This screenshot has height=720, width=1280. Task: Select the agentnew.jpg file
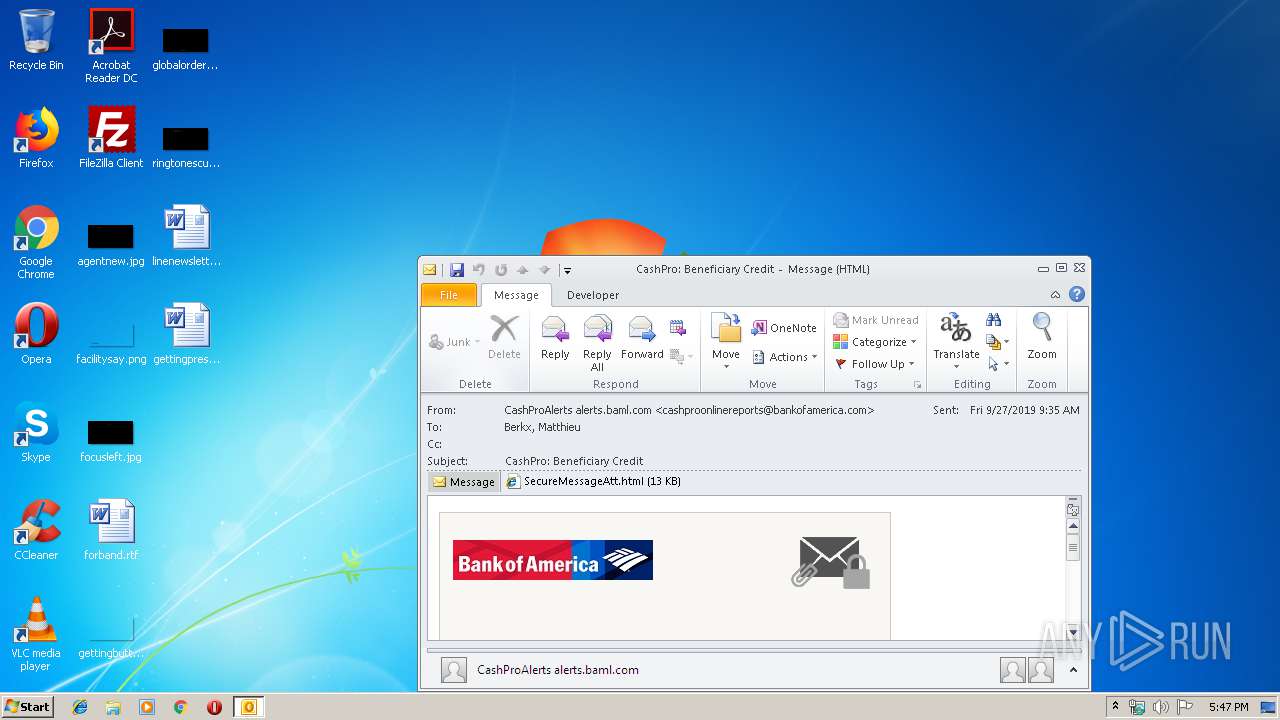click(x=111, y=242)
